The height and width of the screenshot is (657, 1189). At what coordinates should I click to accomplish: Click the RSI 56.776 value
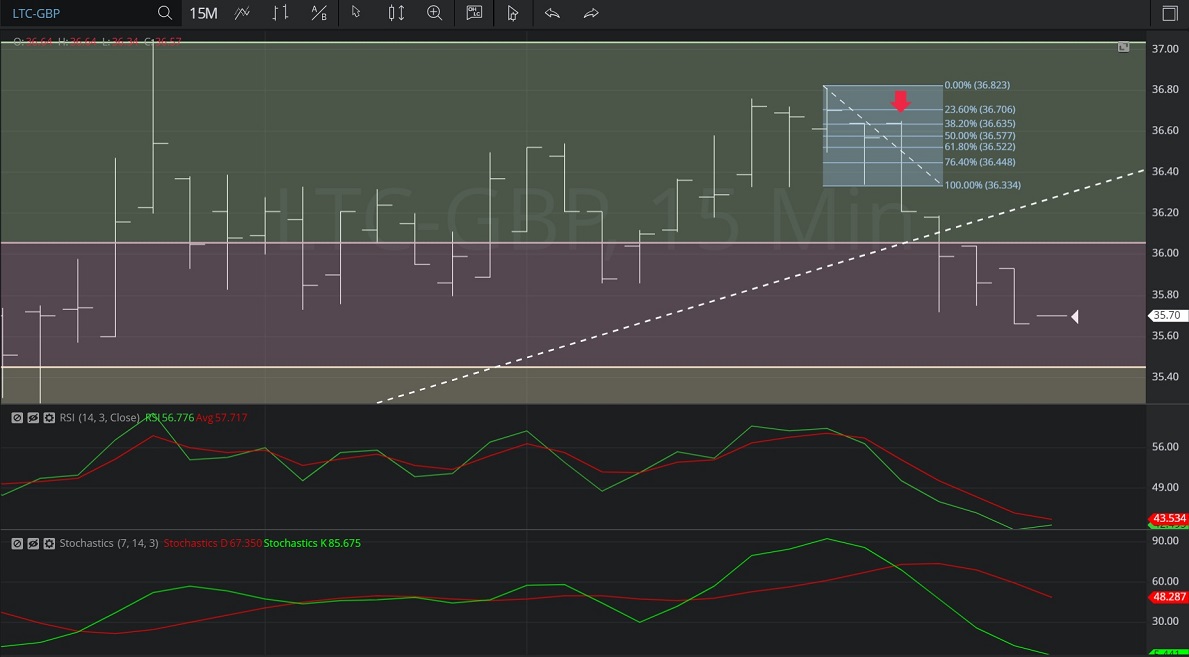coord(168,417)
